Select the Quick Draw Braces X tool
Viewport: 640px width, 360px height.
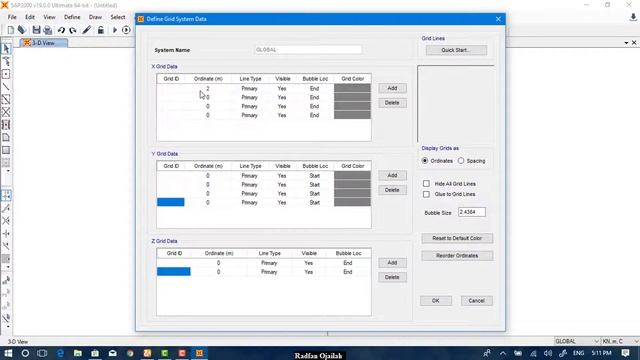(6, 112)
